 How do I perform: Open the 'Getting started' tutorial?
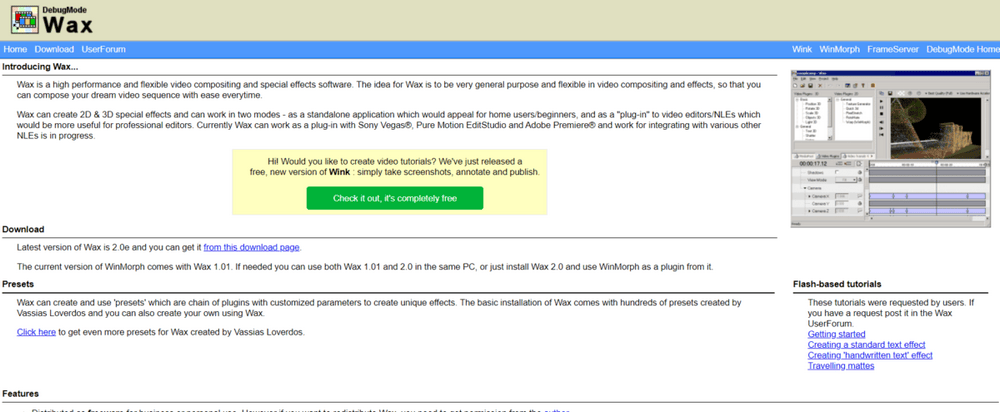pyautogui.click(x=836, y=334)
